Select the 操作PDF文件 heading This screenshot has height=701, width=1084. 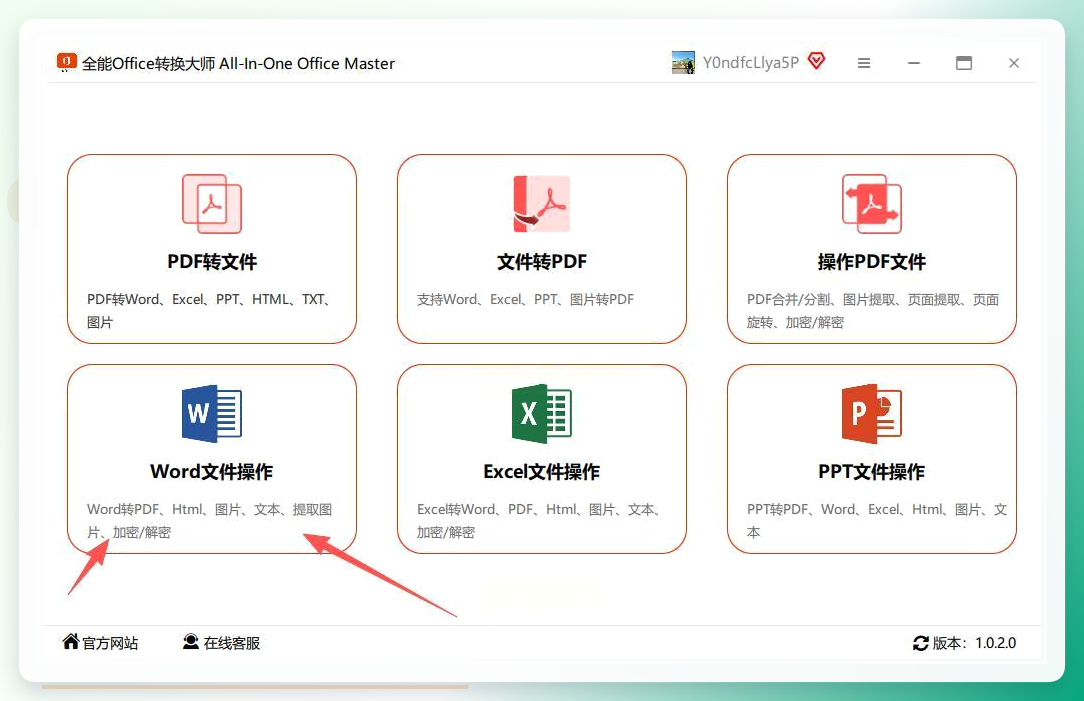click(x=872, y=262)
